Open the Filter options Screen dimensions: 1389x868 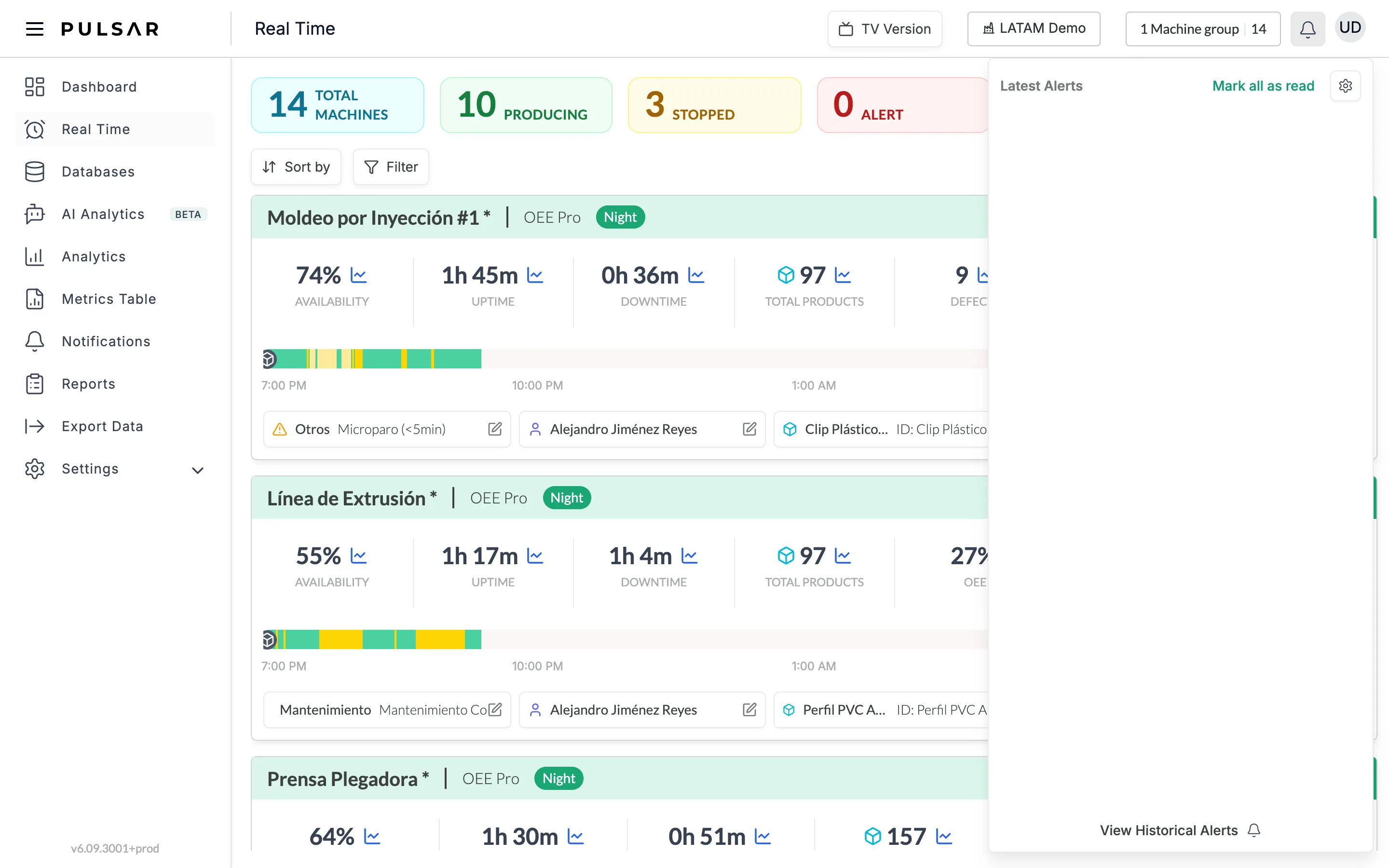pyautogui.click(x=391, y=167)
